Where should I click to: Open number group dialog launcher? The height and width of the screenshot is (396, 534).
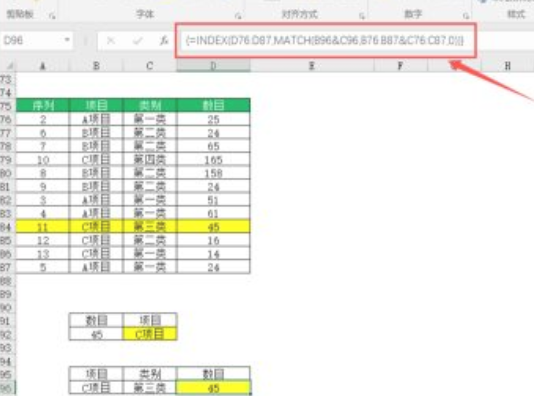coord(466,16)
